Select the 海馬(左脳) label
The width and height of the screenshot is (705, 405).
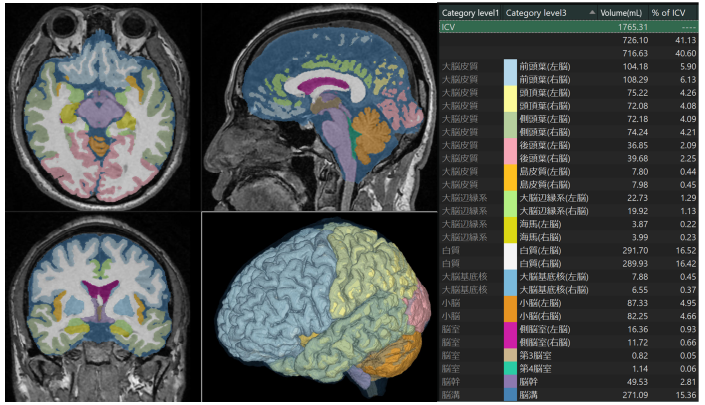pos(540,224)
